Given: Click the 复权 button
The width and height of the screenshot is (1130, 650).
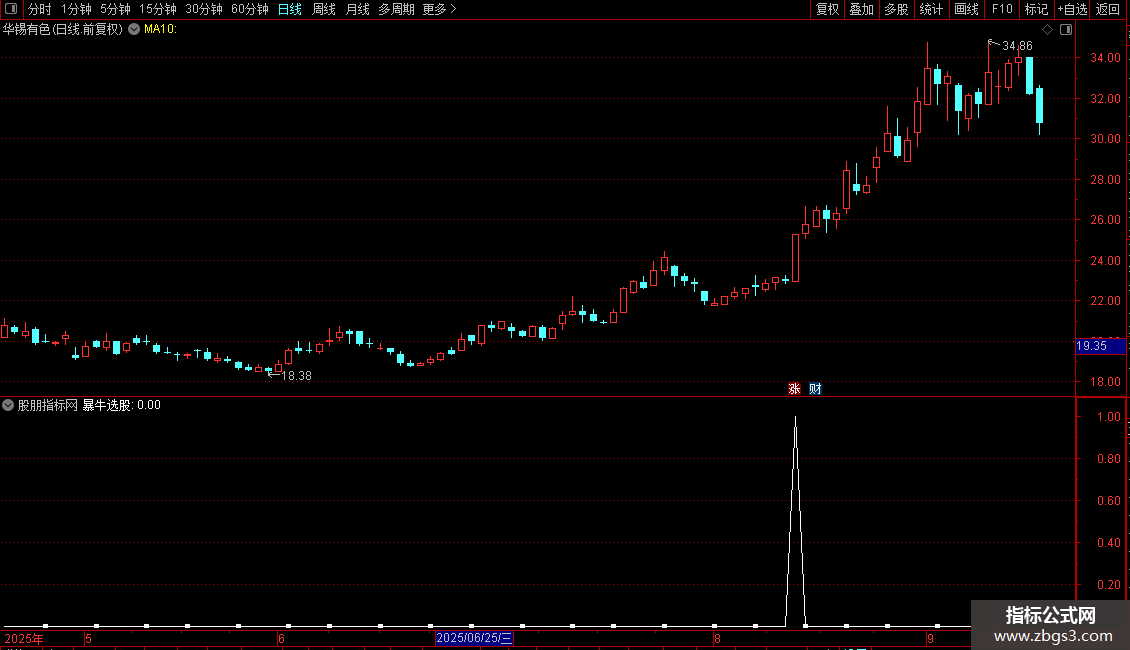Looking at the screenshot, I should pyautogui.click(x=827, y=9).
